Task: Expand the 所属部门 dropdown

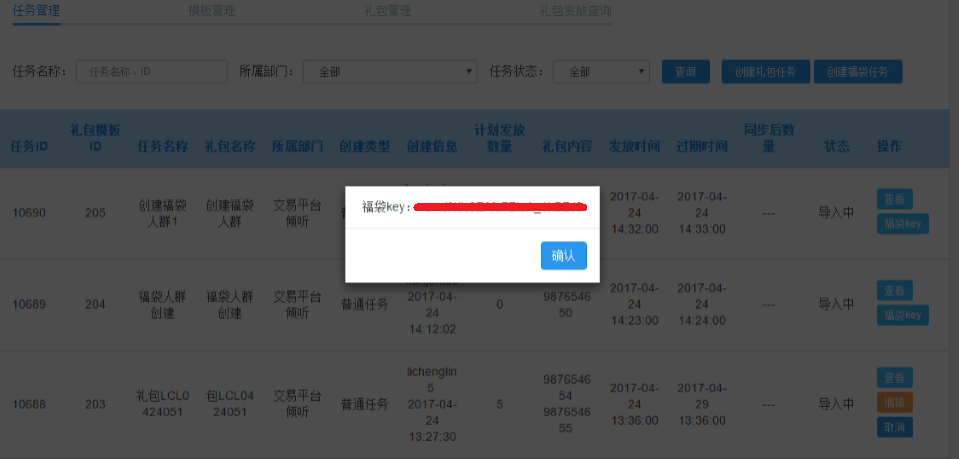Action: coord(390,72)
